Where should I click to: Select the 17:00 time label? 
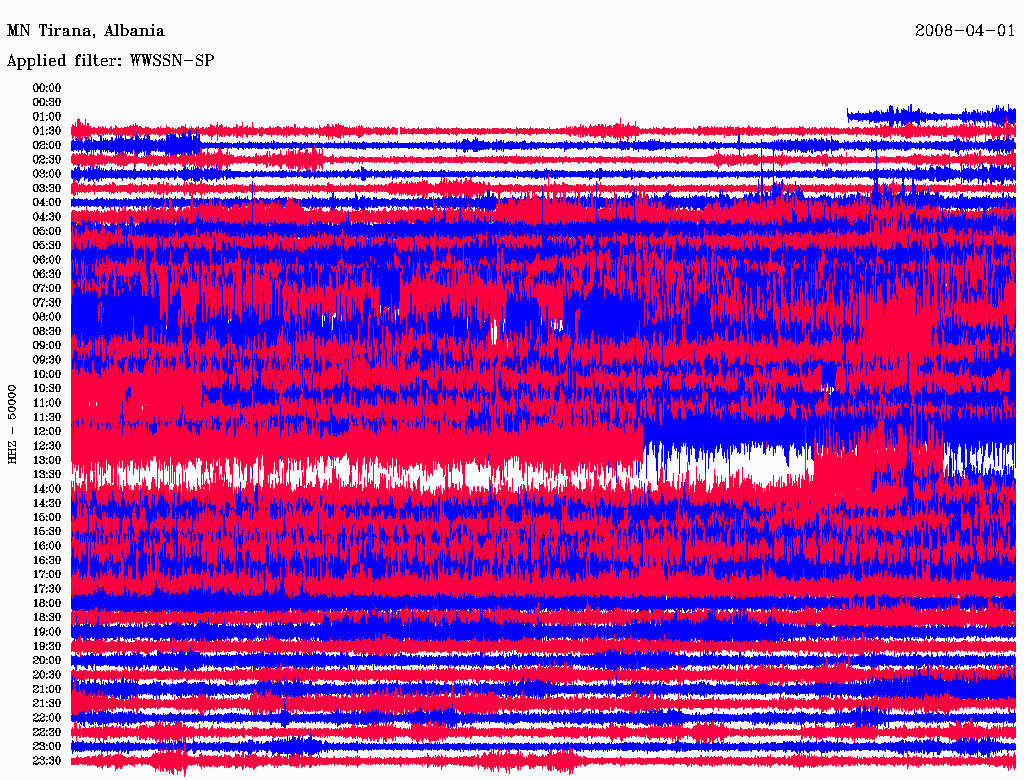coord(46,574)
